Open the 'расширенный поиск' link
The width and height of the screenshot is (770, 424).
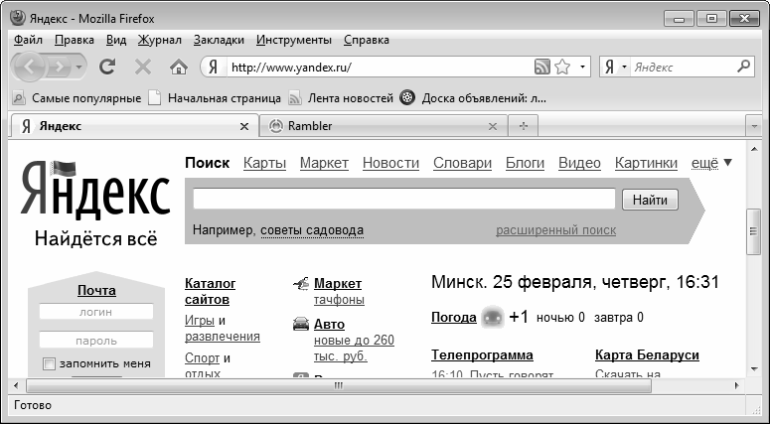tap(555, 230)
